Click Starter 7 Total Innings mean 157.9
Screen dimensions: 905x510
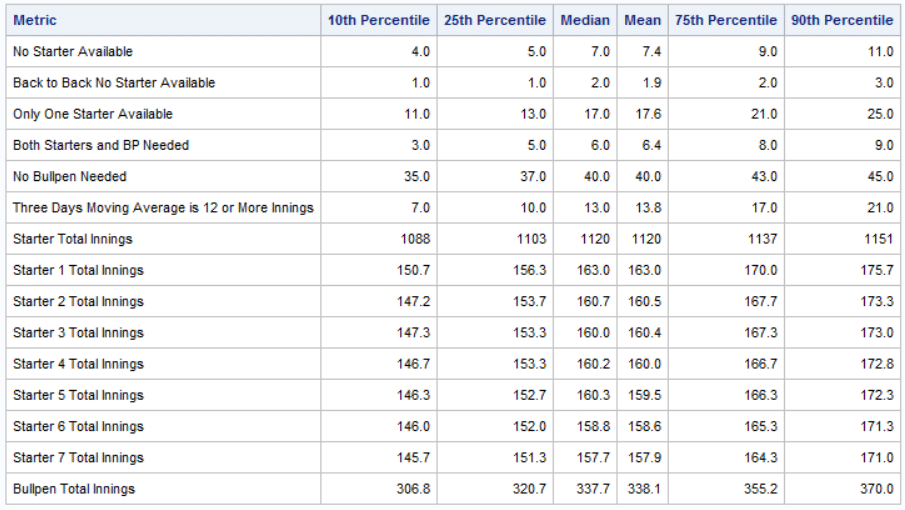645,457
